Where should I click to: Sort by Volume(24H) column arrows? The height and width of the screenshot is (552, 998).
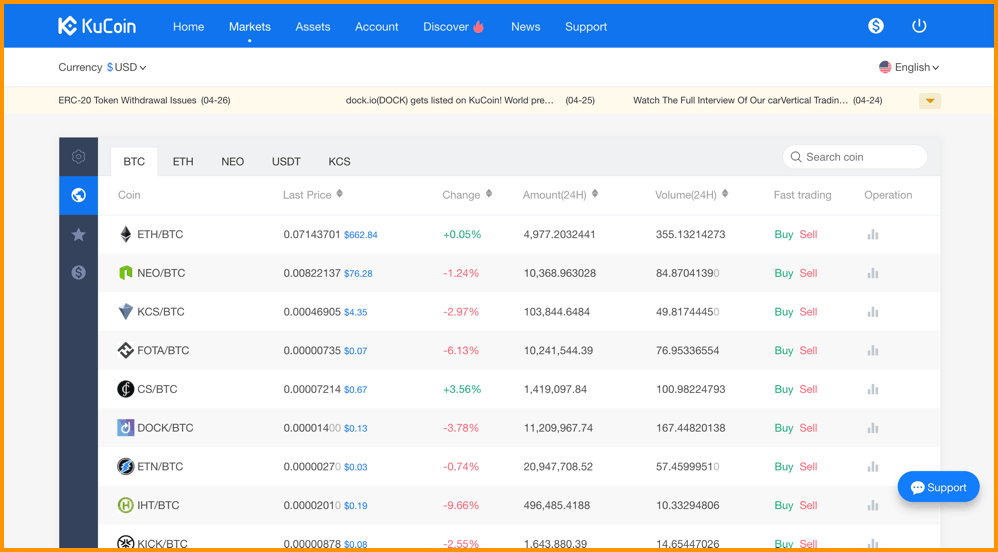pos(725,194)
